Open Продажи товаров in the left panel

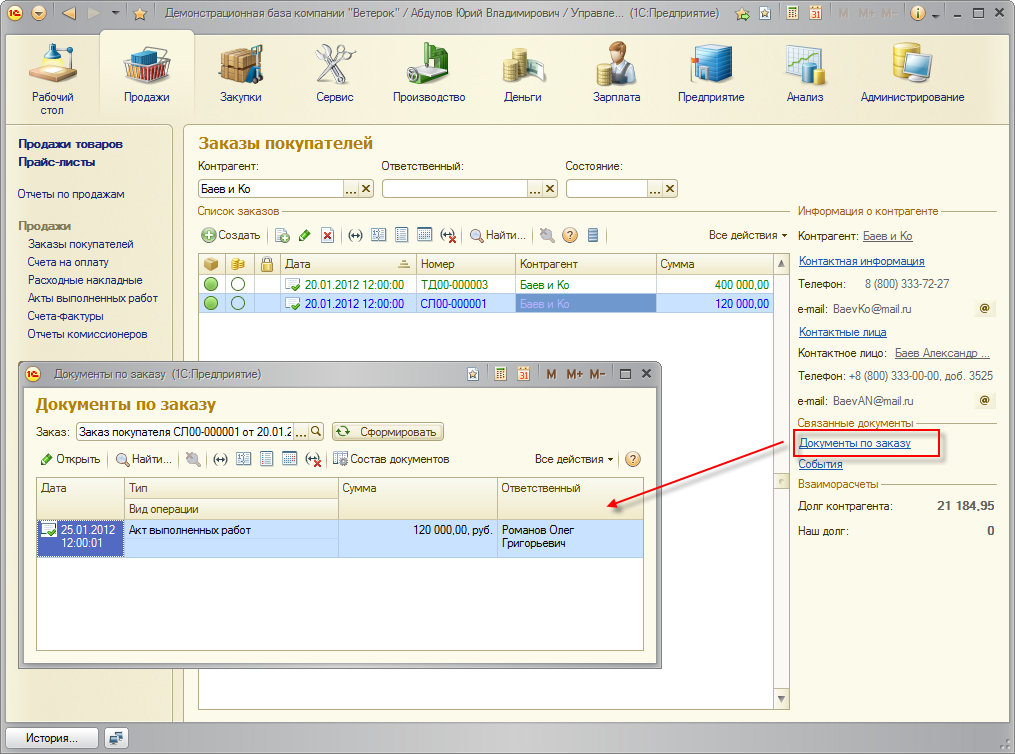(x=70, y=144)
